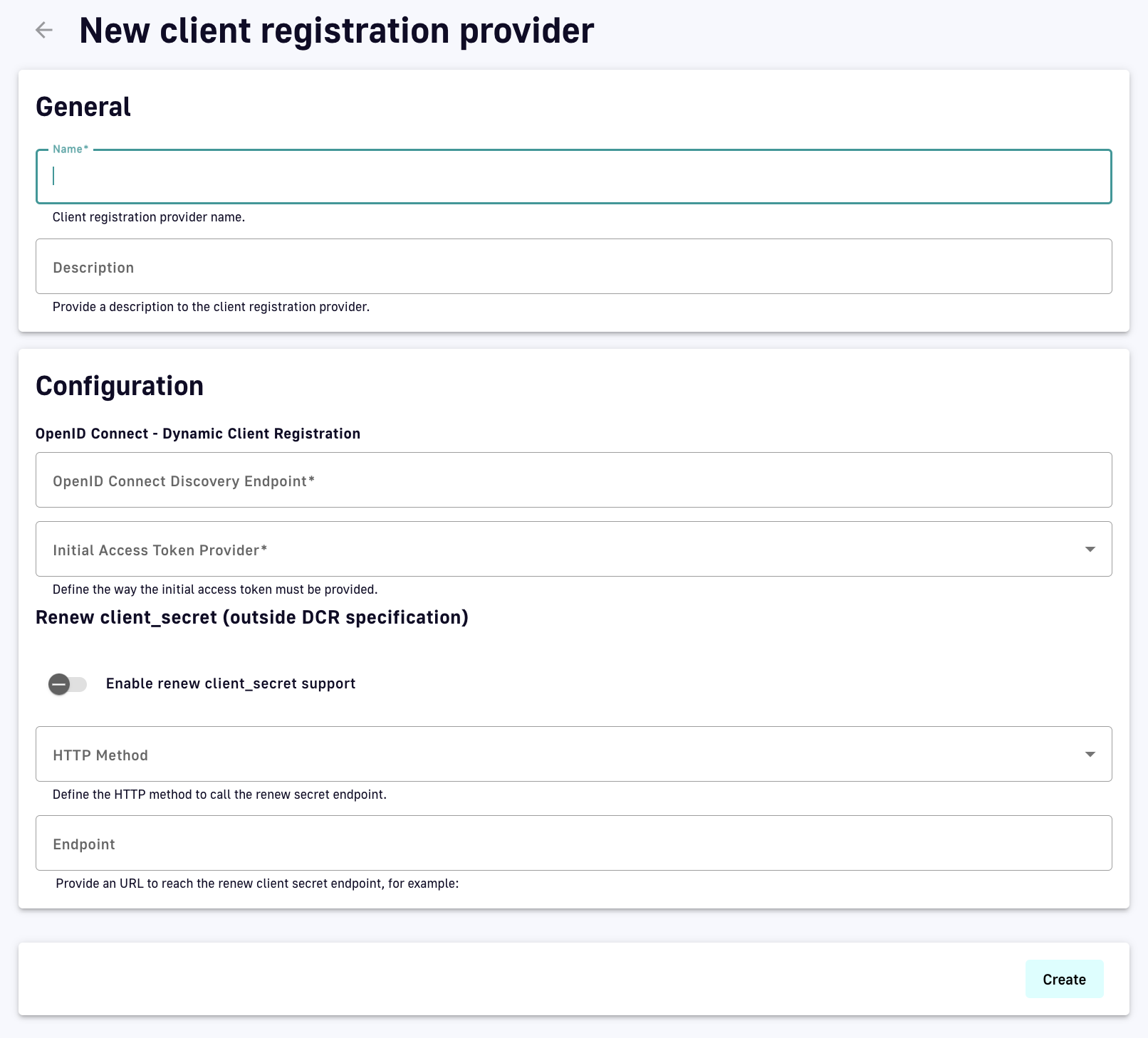Click the Name input field

(x=573, y=177)
